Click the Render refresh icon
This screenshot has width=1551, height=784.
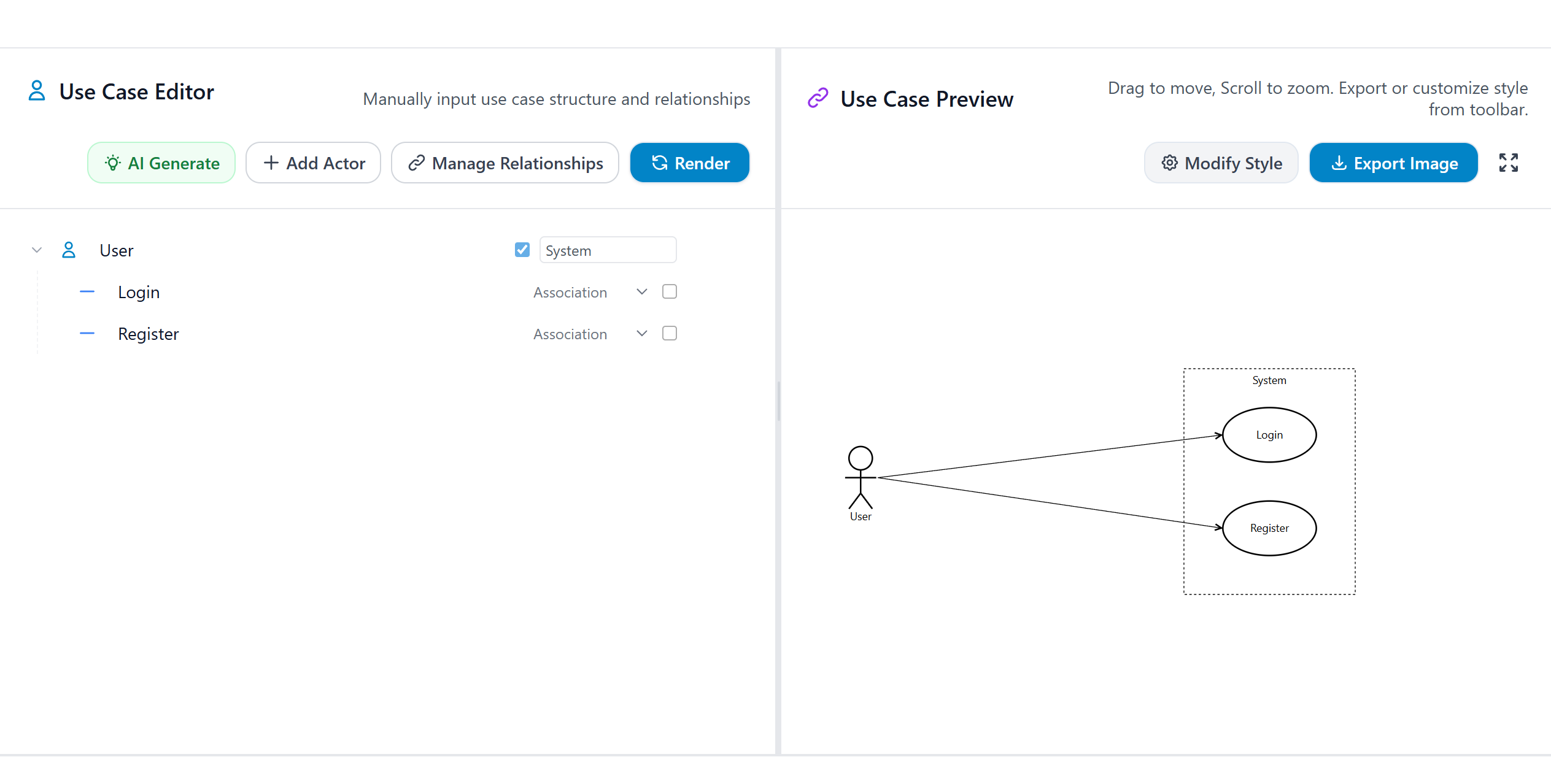[x=659, y=163]
